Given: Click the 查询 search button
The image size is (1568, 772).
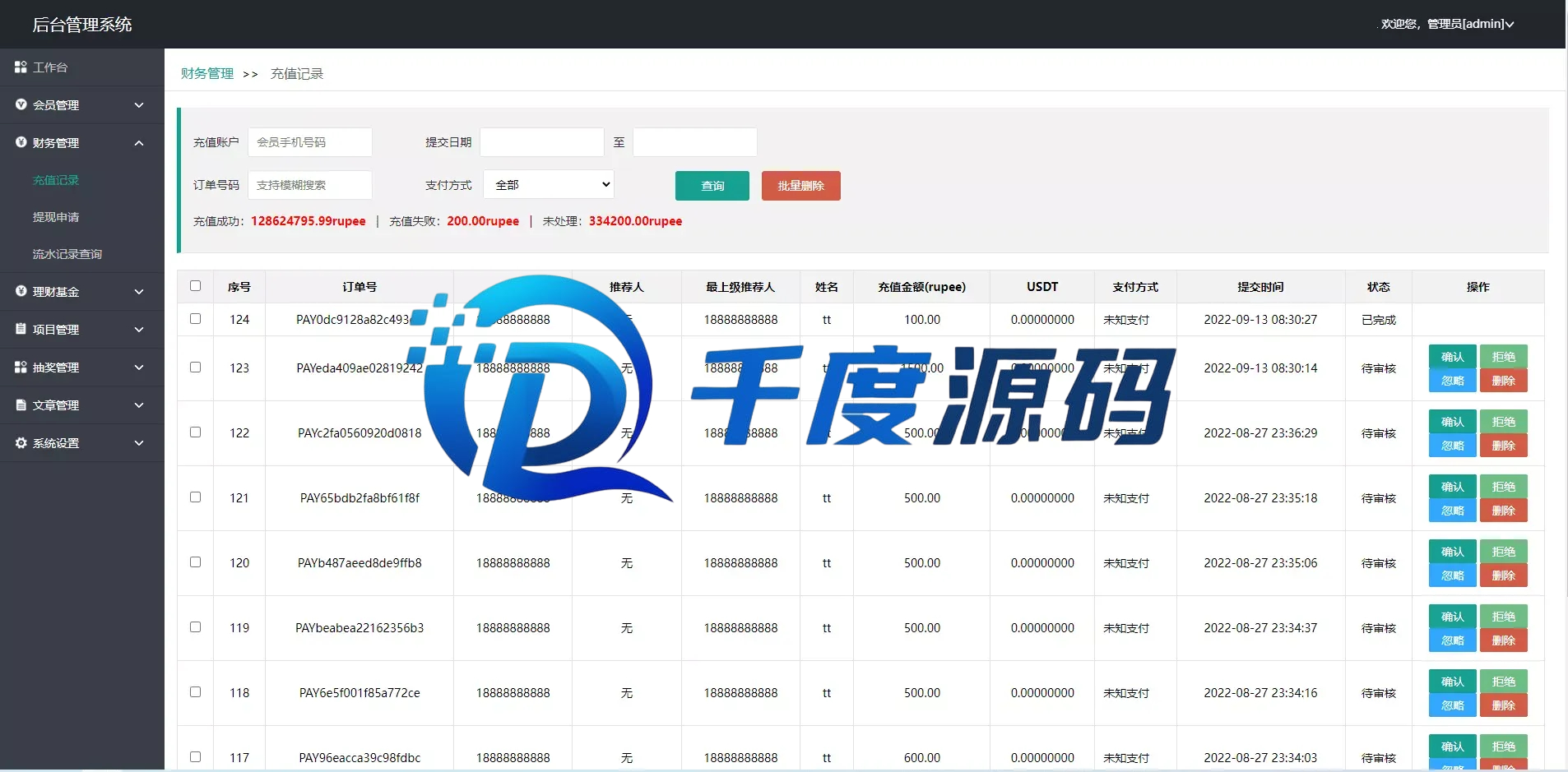Looking at the screenshot, I should pyautogui.click(x=712, y=186).
